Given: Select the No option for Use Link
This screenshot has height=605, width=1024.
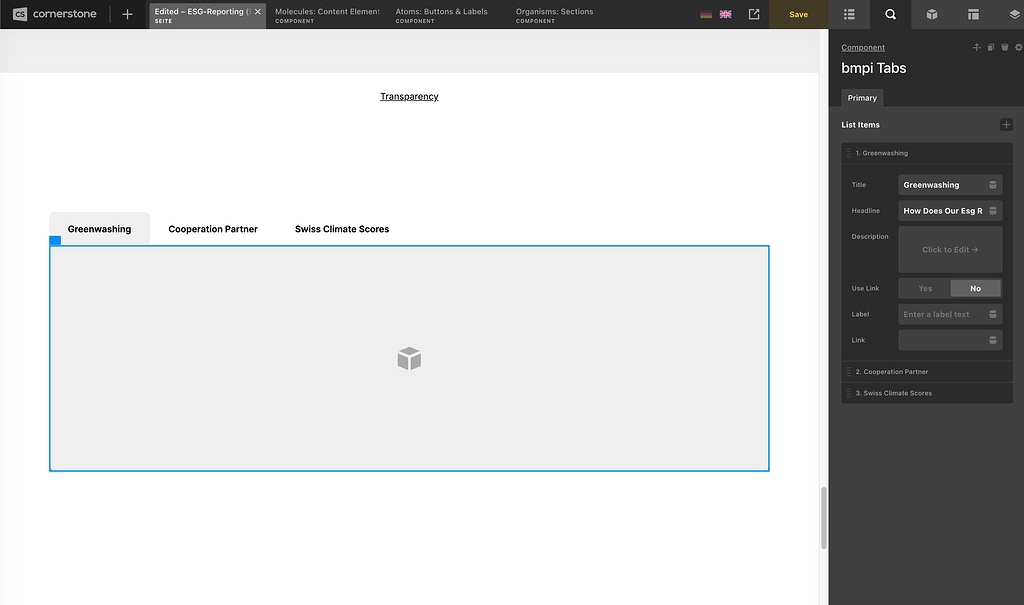Looking at the screenshot, I should (975, 288).
